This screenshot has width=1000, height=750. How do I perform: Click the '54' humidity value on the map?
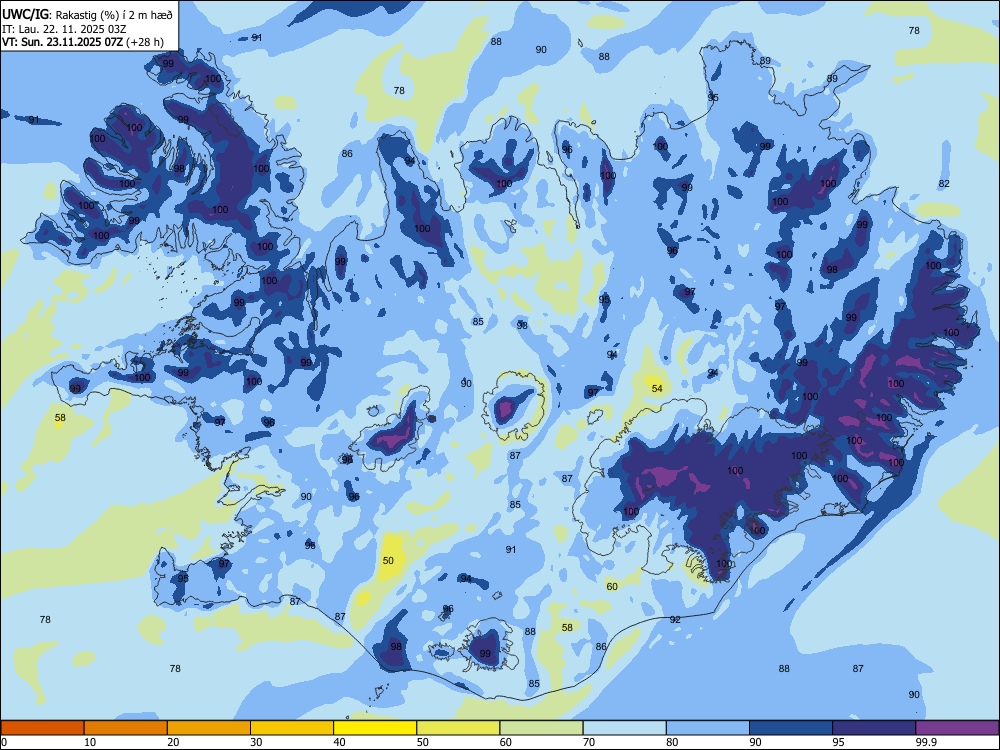click(657, 388)
